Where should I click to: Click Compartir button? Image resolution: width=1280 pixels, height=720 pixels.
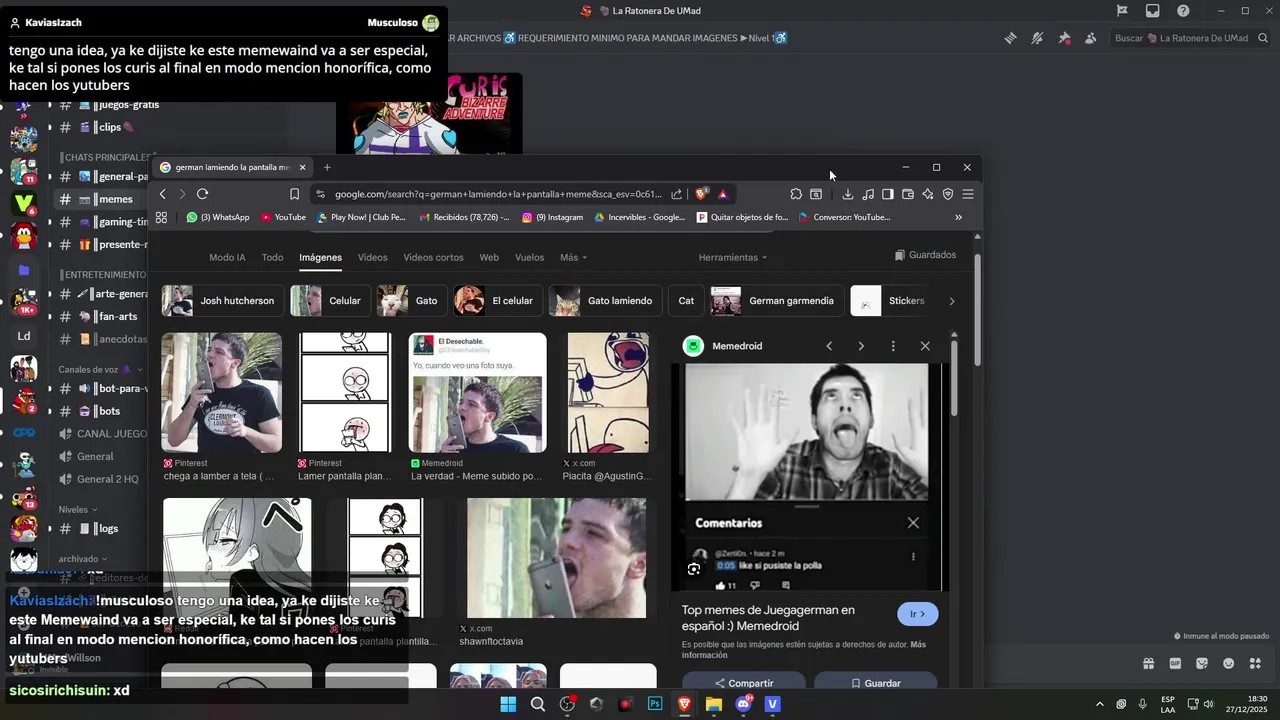coord(744,683)
